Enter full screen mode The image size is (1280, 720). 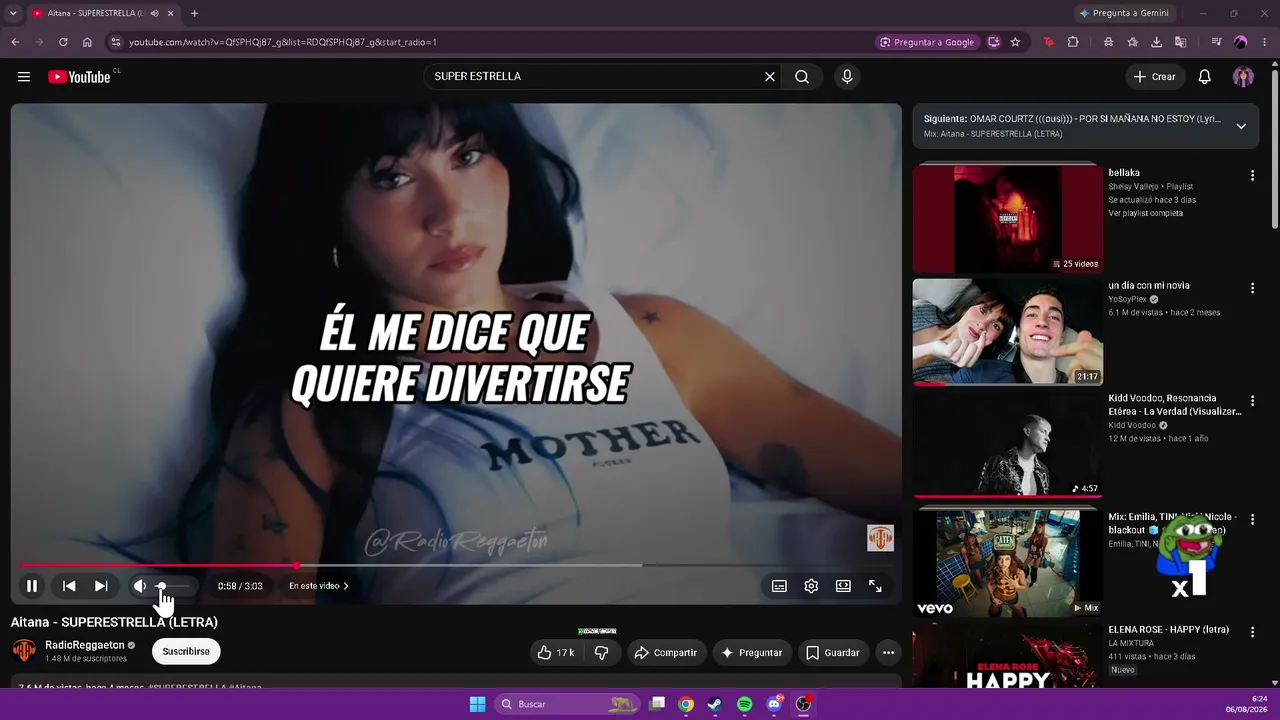point(875,586)
